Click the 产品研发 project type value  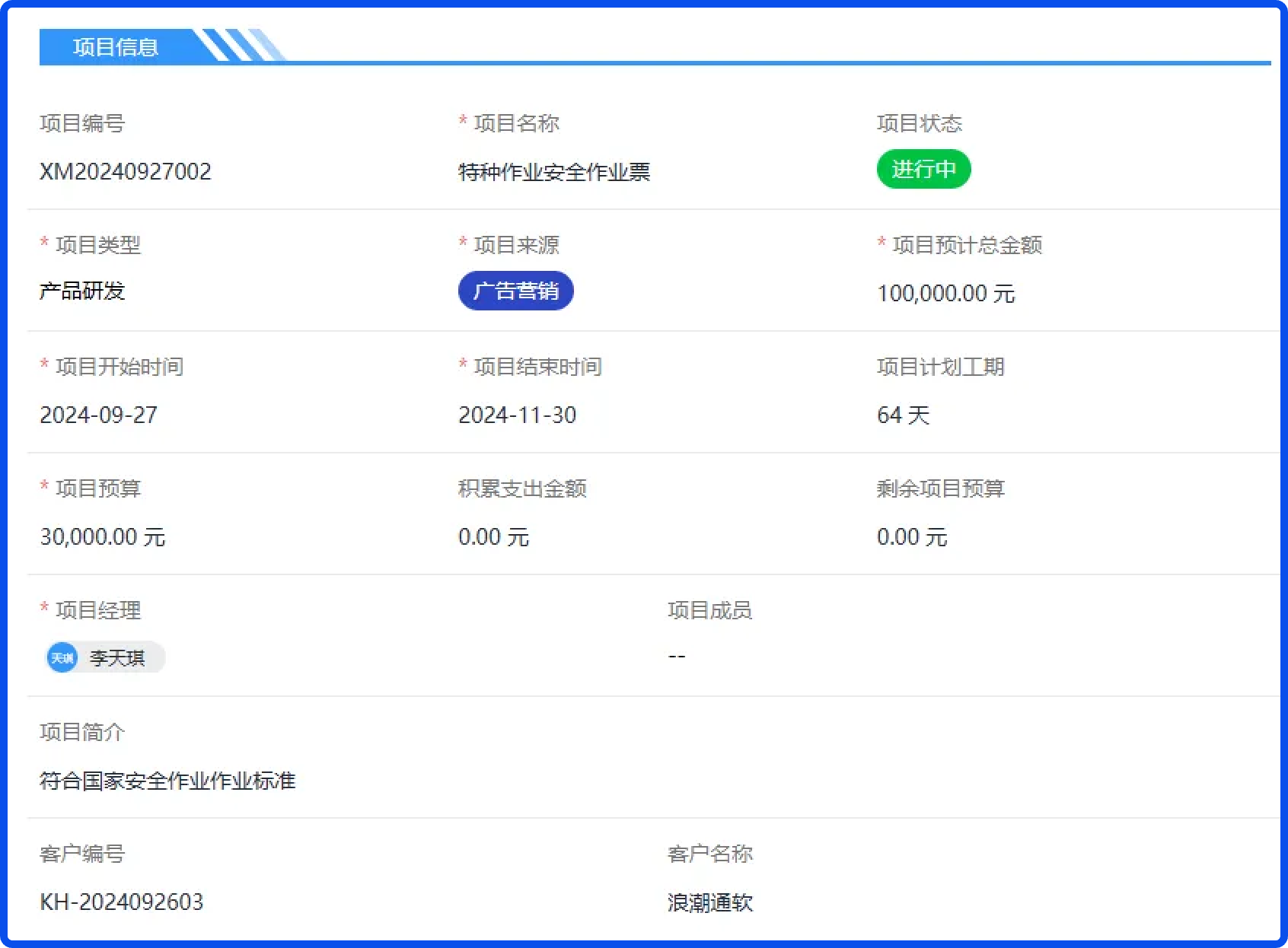(82, 291)
